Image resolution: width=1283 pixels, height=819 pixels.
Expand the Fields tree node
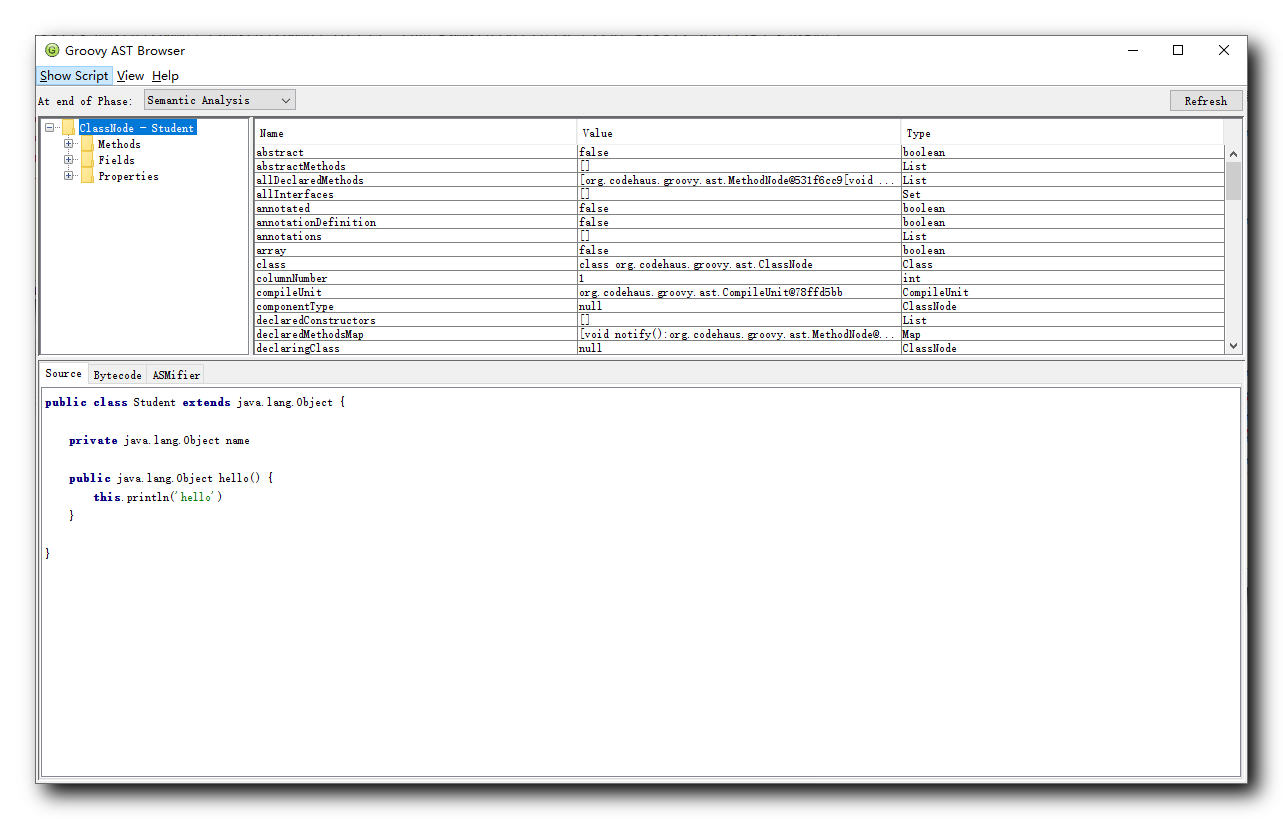pos(68,160)
